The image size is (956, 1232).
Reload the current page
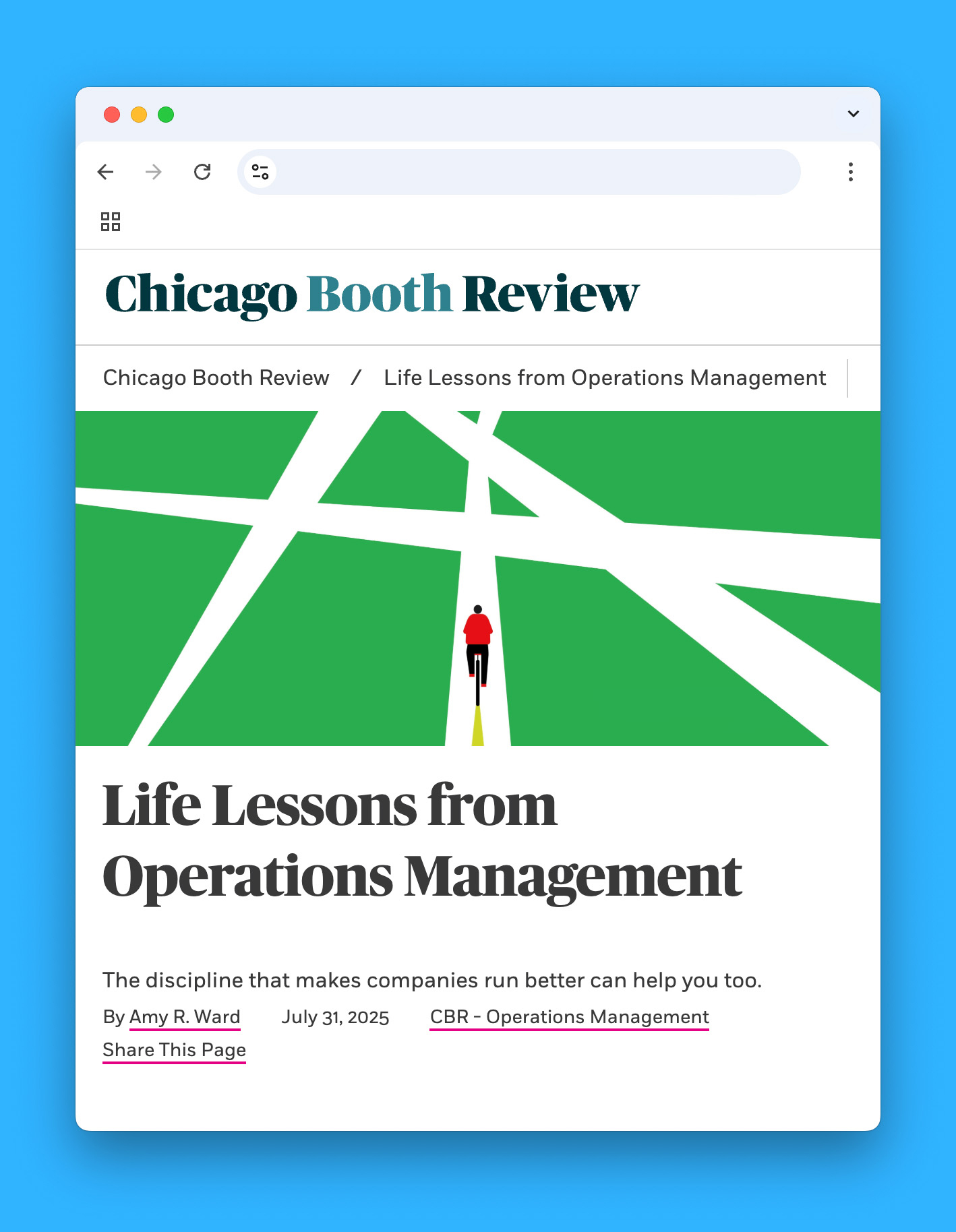click(x=202, y=172)
